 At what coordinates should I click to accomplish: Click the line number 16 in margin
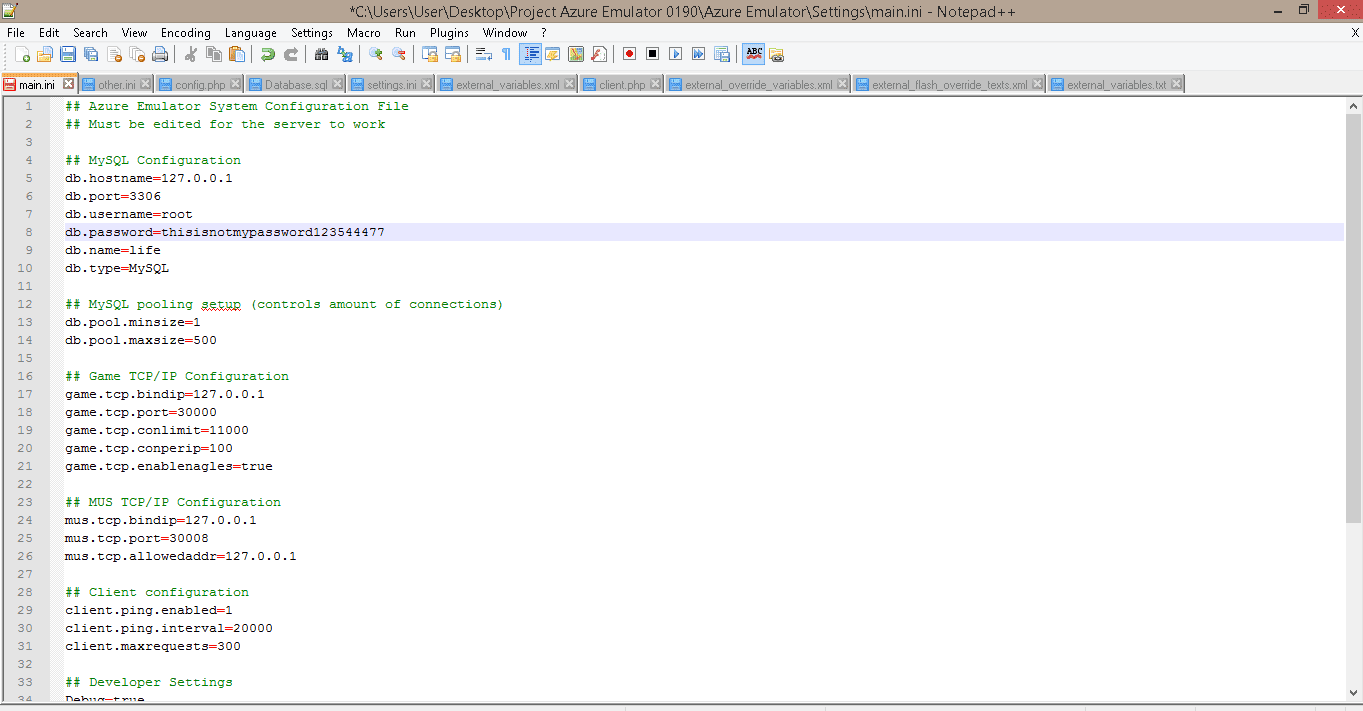[x=25, y=376]
